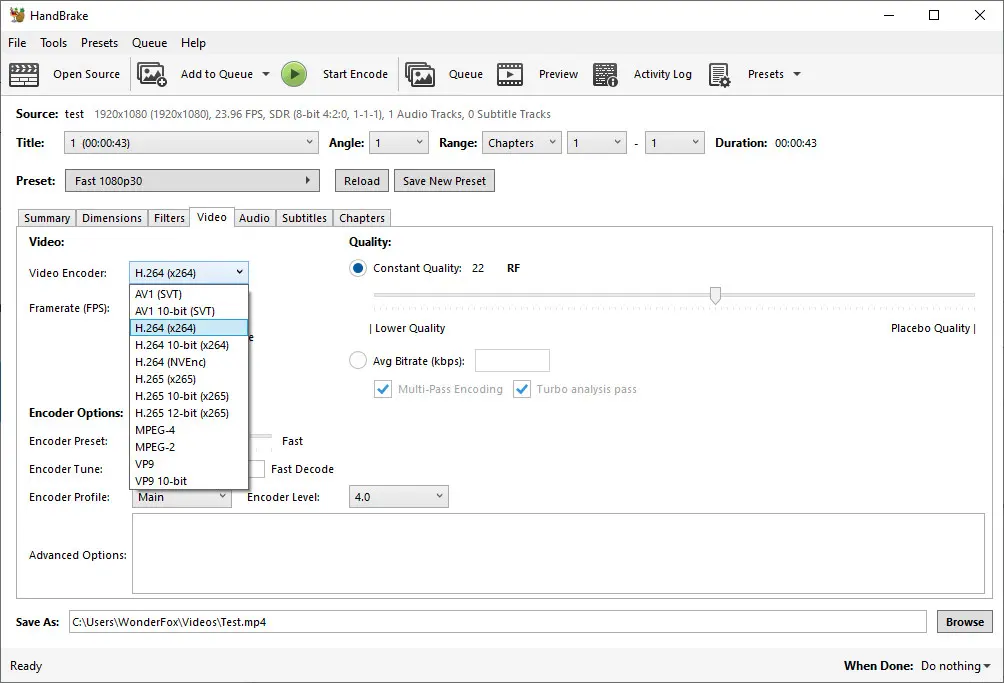The height and width of the screenshot is (683, 1004).
Task: Open the File menu
Action: pos(17,43)
